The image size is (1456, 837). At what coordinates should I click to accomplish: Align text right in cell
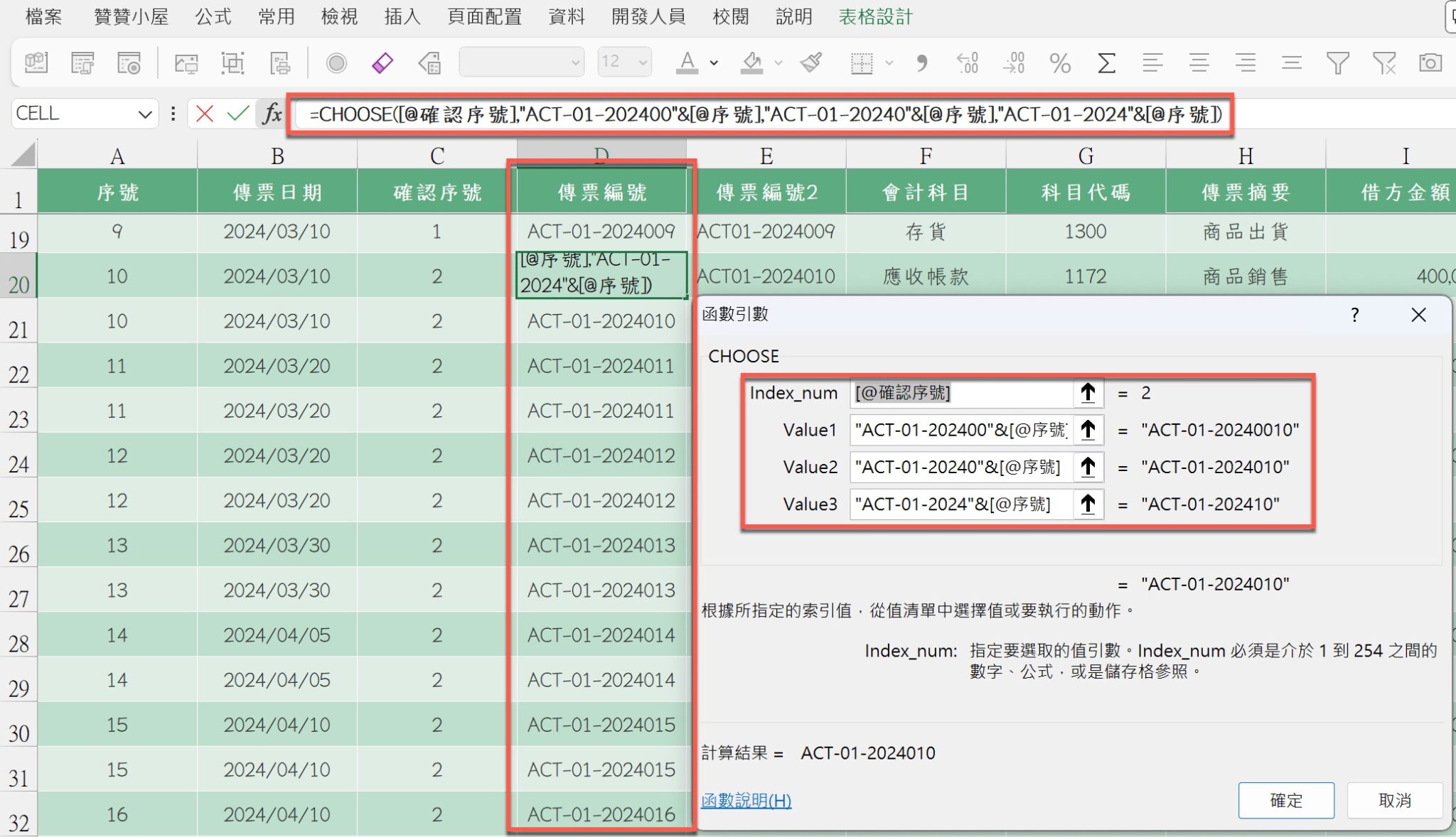[1246, 63]
